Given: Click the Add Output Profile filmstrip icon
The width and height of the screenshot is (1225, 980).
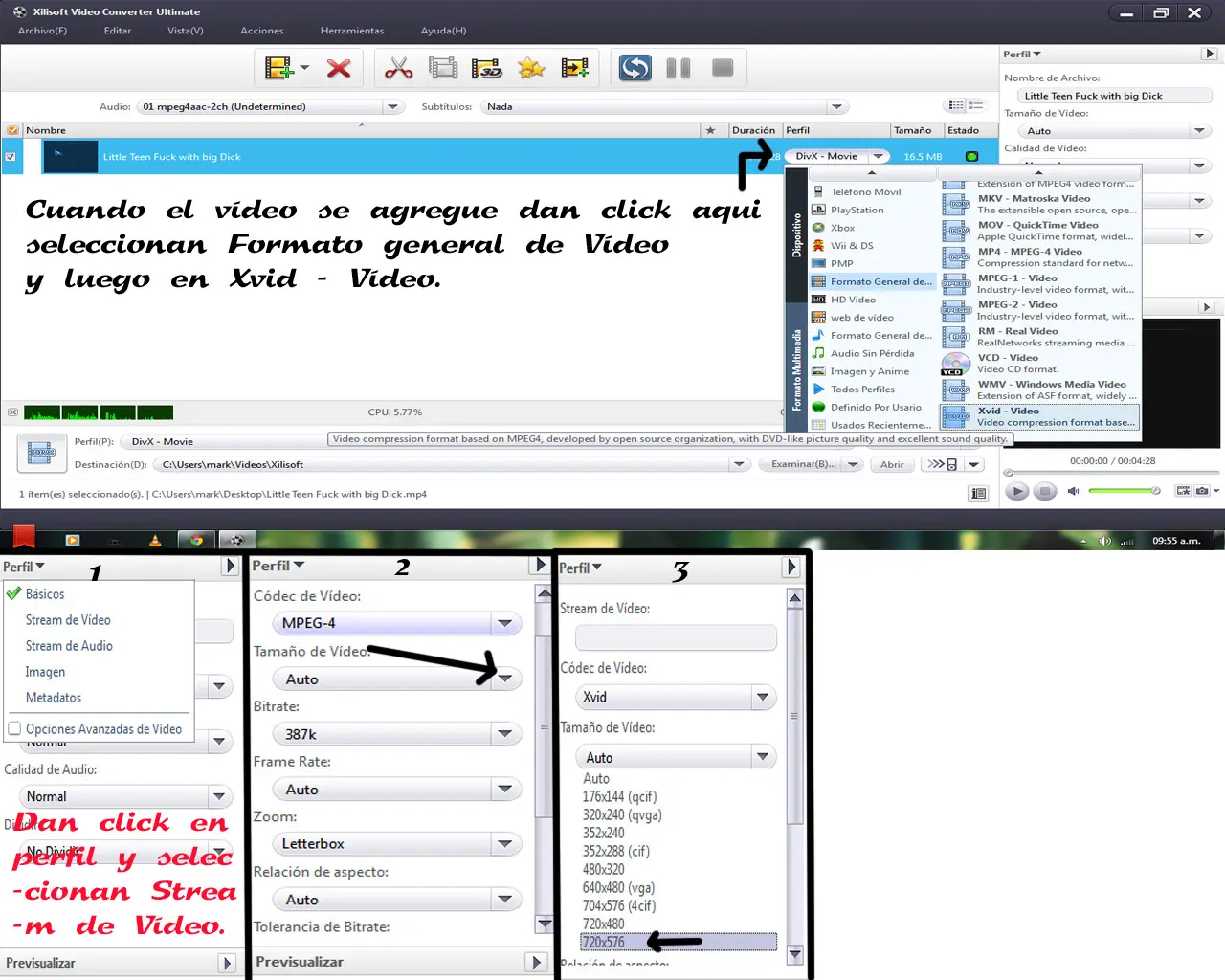Looking at the screenshot, I should [x=575, y=68].
